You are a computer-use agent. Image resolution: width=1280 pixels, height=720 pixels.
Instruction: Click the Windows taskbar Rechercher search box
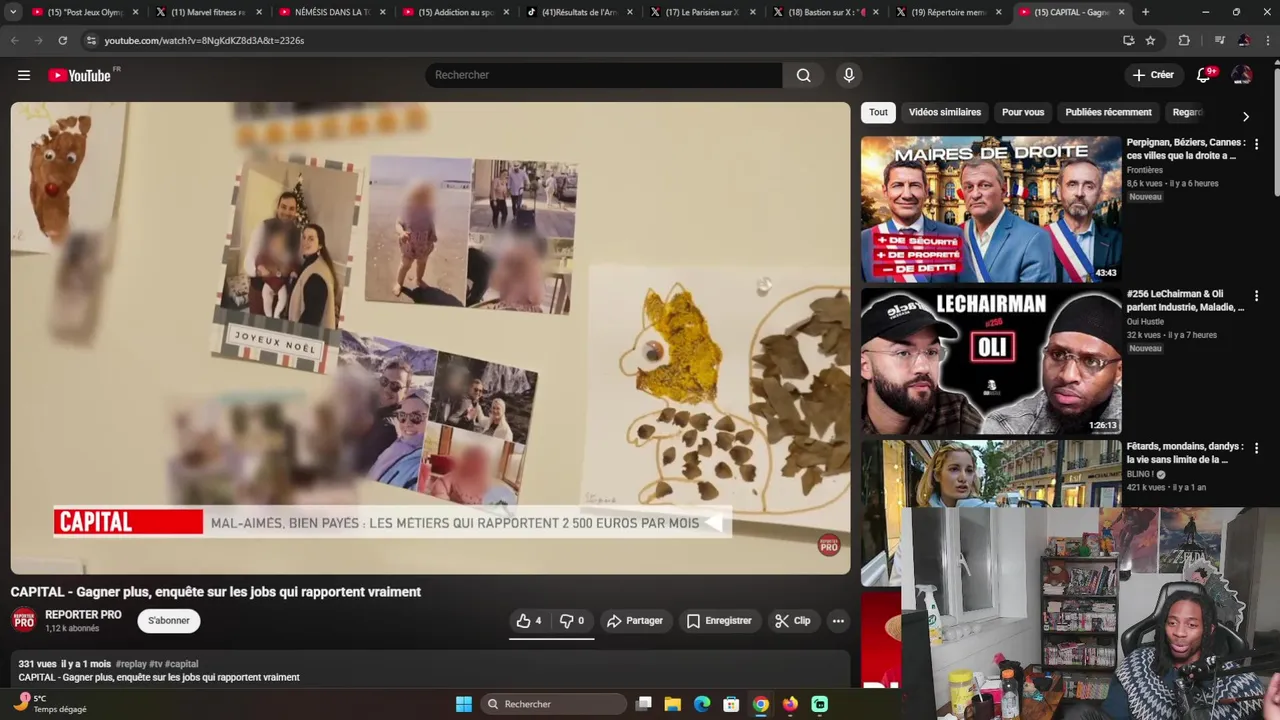552,704
